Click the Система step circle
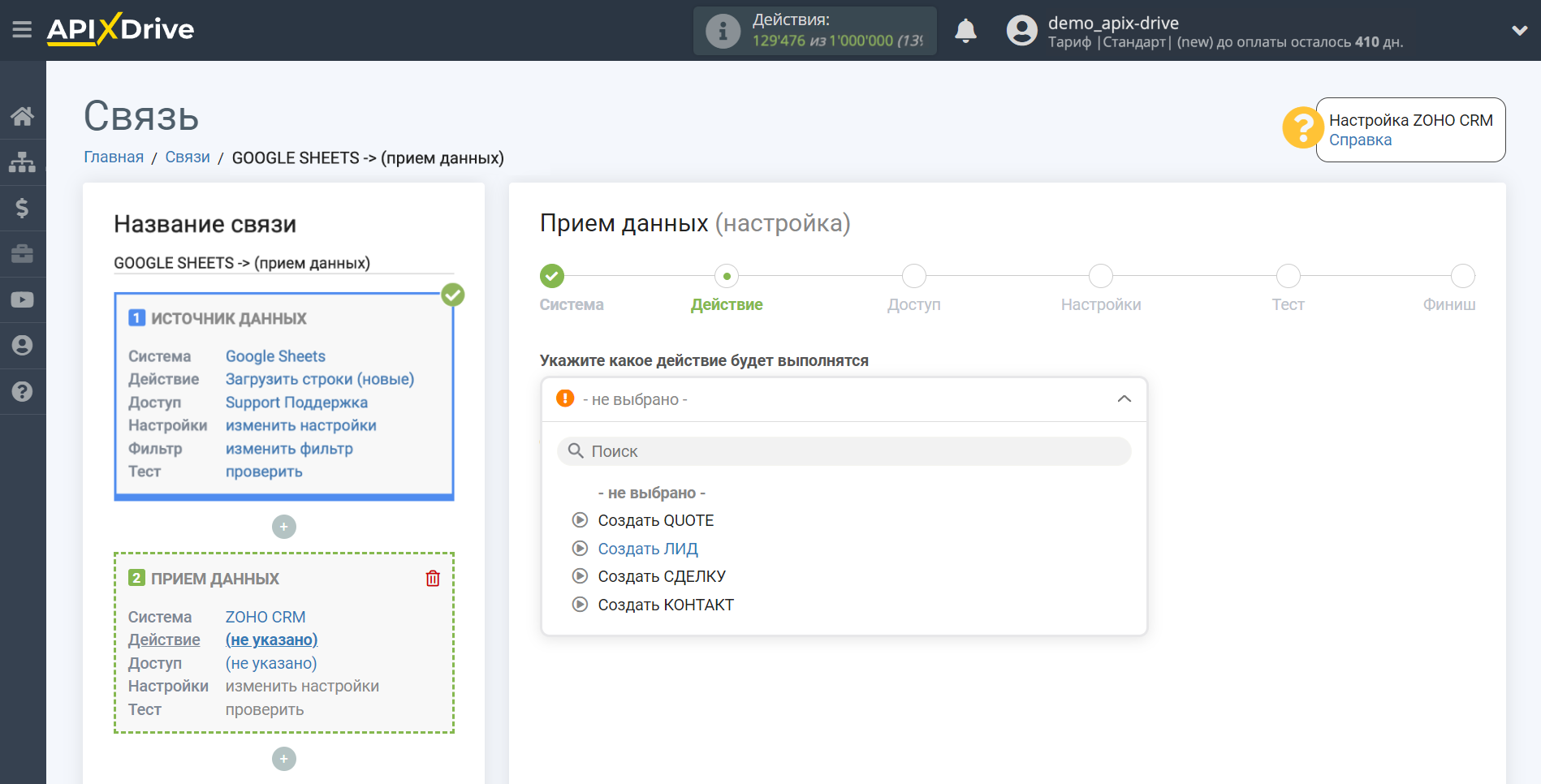 coord(552,276)
